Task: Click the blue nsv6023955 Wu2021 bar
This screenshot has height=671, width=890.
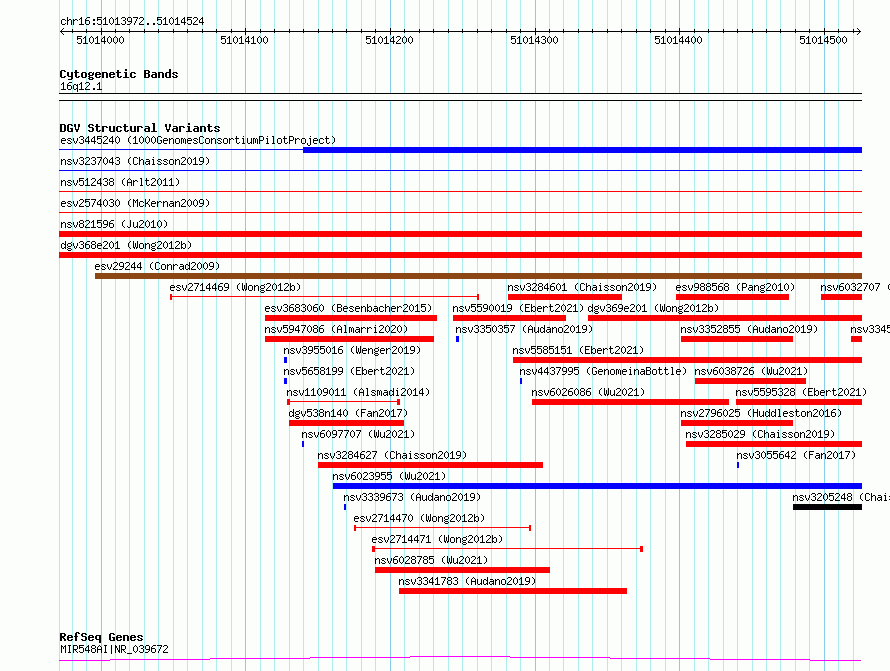Action: pos(597,486)
